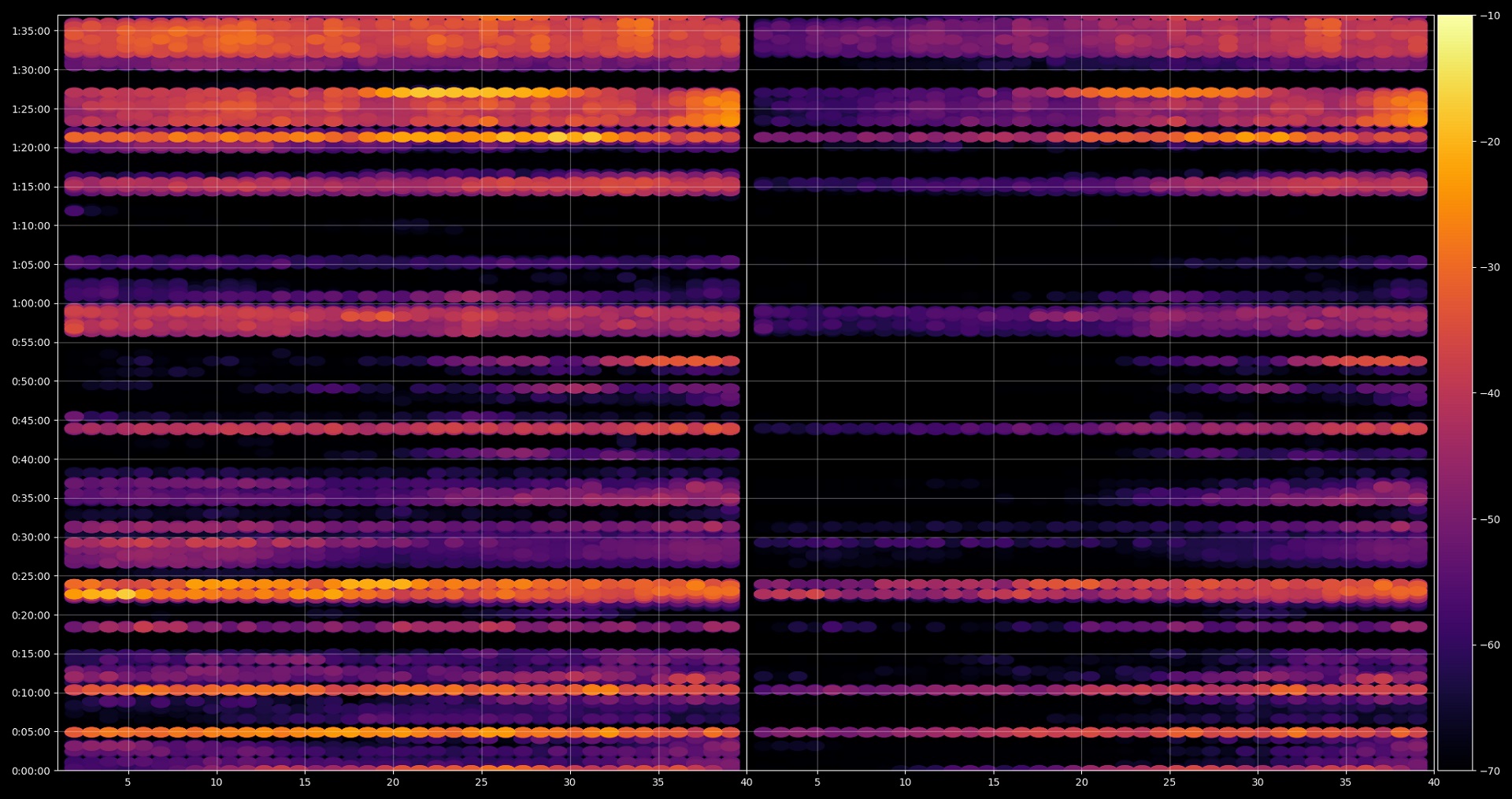This screenshot has height=799, width=1512.
Task: Click x-axis tick 25 under left heatmap
Action: pos(481,782)
